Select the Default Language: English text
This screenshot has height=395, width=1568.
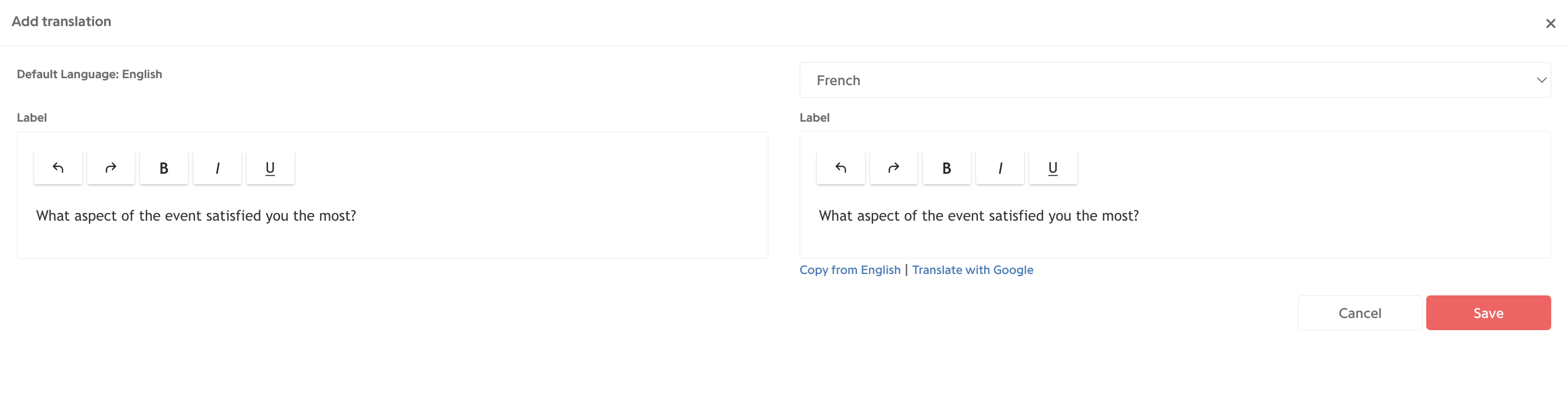(x=90, y=74)
